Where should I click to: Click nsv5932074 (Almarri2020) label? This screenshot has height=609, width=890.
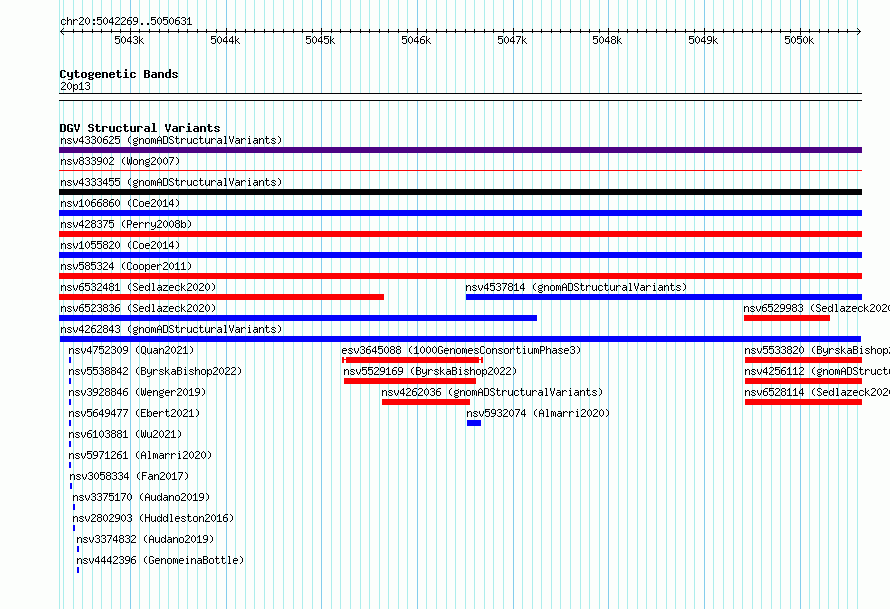pos(538,413)
